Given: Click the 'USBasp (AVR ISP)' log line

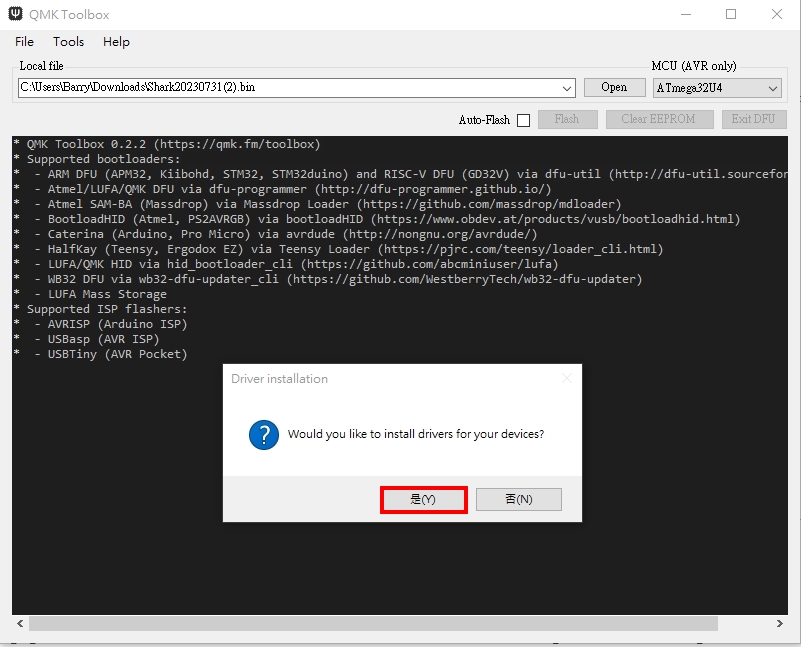Looking at the screenshot, I should tap(87, 339).
